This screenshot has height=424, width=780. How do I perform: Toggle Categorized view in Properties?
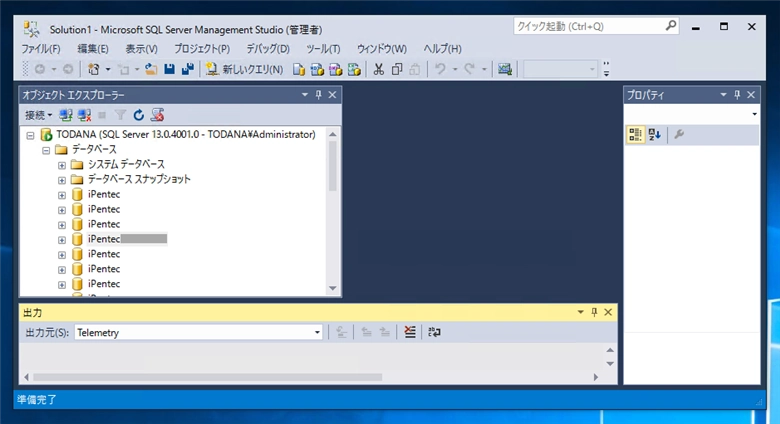click(x=635, y=134)
